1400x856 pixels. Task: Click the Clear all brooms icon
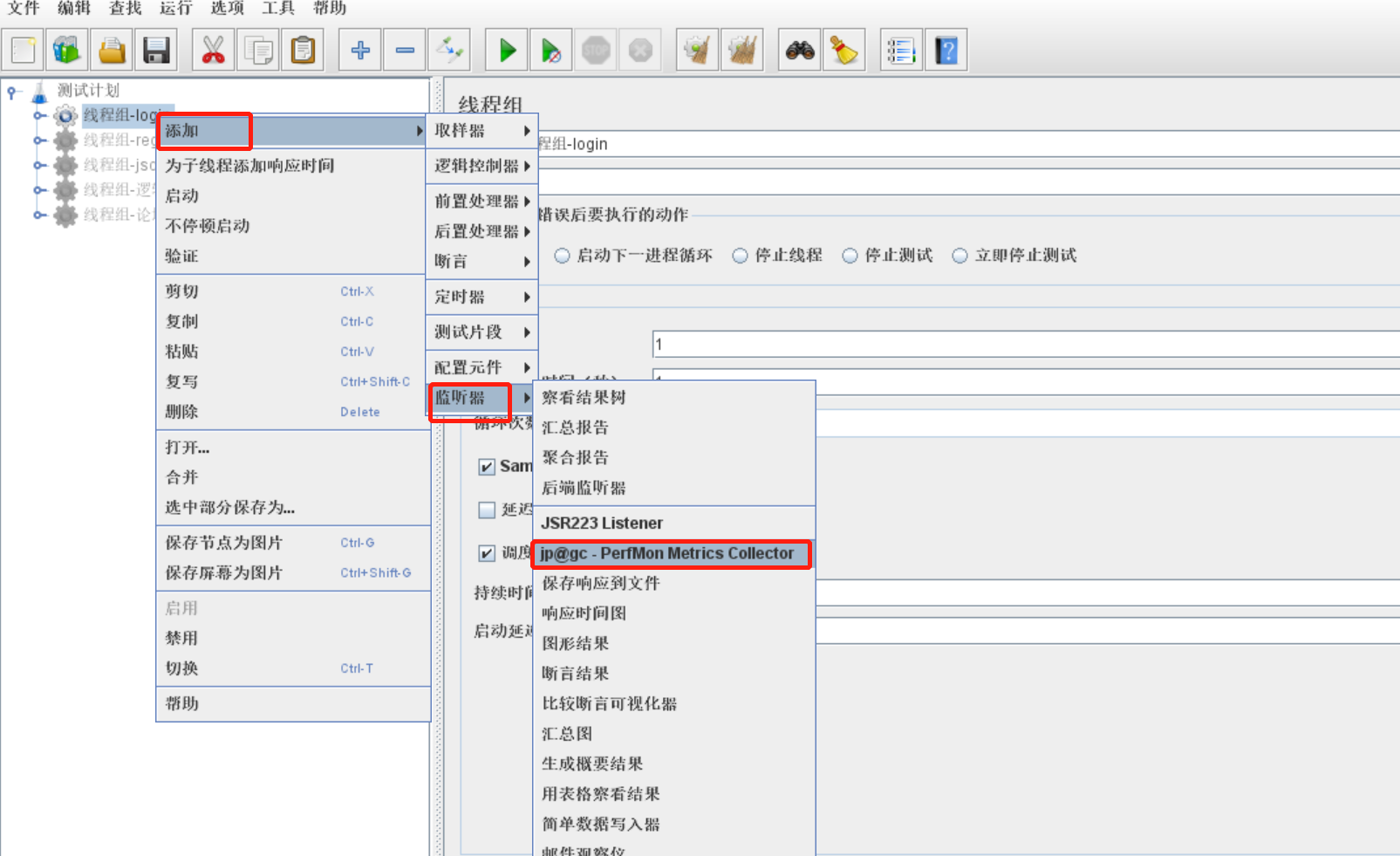click(742, 50)
